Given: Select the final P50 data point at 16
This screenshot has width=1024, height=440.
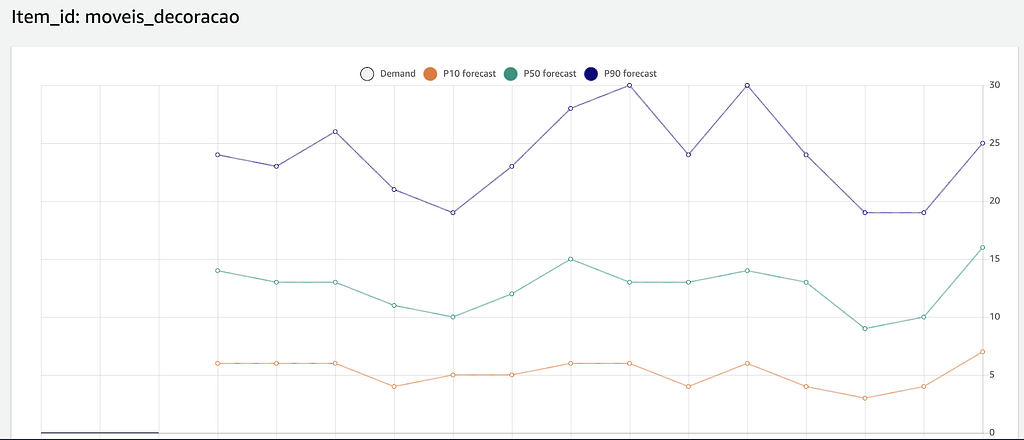Looking at the screenshot, I should [982, 247].
